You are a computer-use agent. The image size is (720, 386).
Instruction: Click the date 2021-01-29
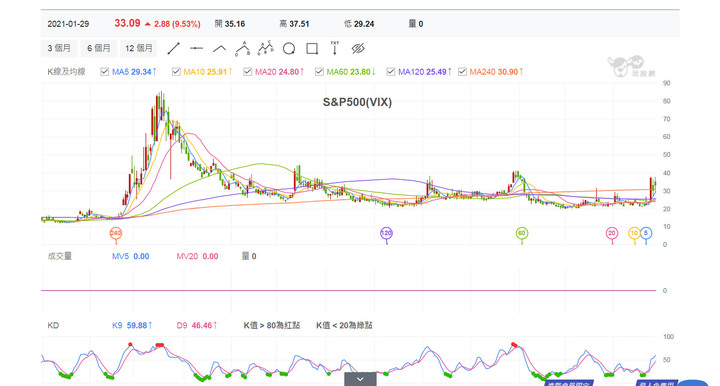click(68, 24)
